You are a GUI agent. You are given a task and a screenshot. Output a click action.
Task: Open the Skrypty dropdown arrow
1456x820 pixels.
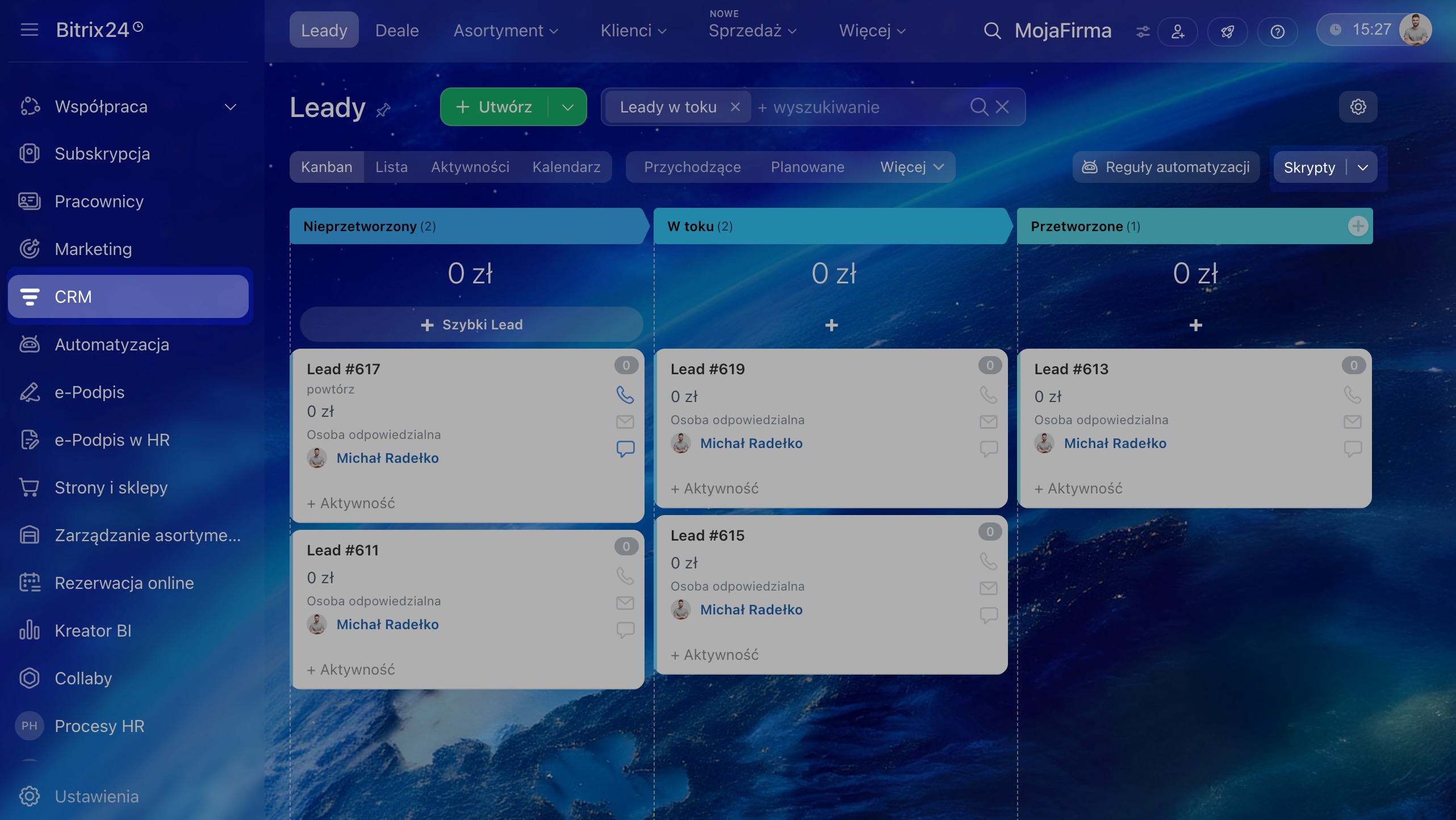click(x=1362, y=168)
